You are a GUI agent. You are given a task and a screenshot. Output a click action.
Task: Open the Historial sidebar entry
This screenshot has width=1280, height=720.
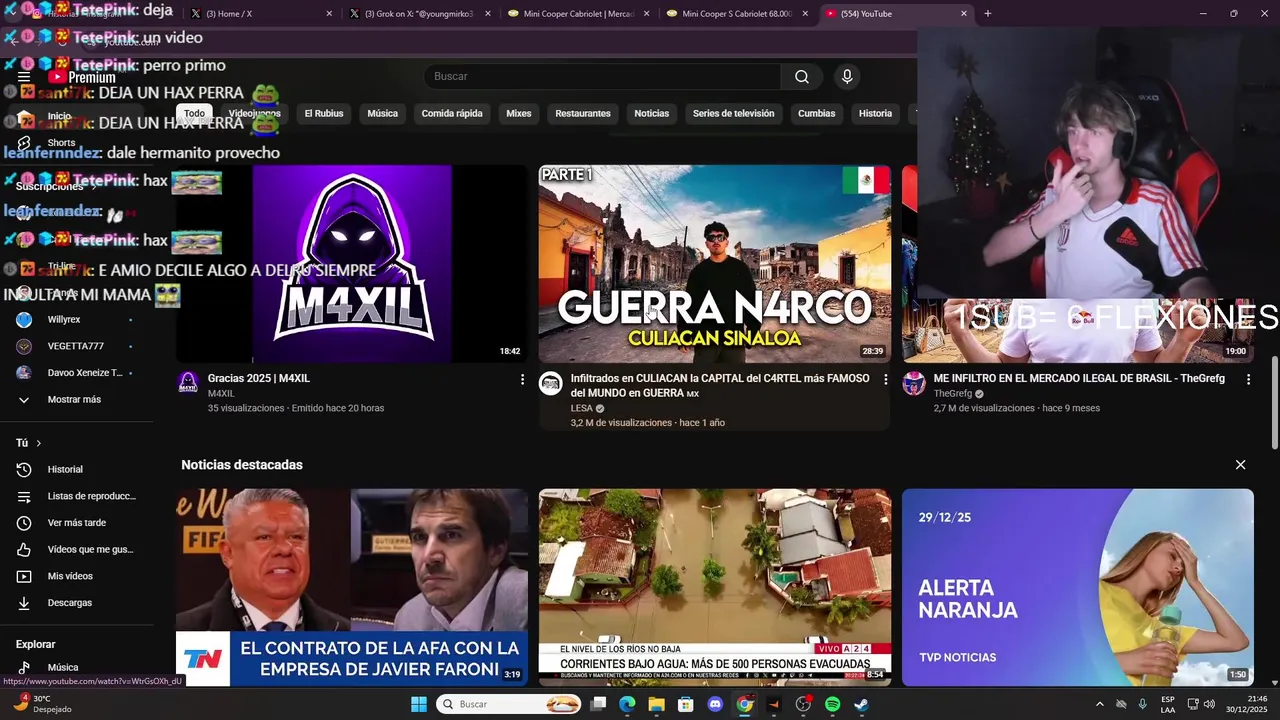point(65,469)
